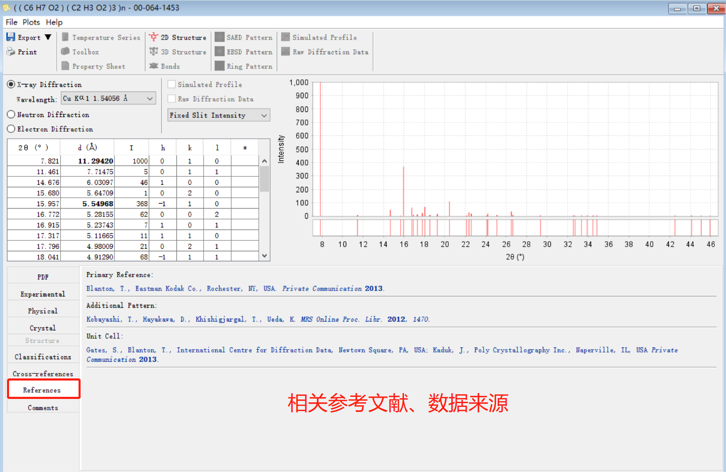Select Neutron Diffraction radio button
The image size is (726, 472).
tap(12, 115)
